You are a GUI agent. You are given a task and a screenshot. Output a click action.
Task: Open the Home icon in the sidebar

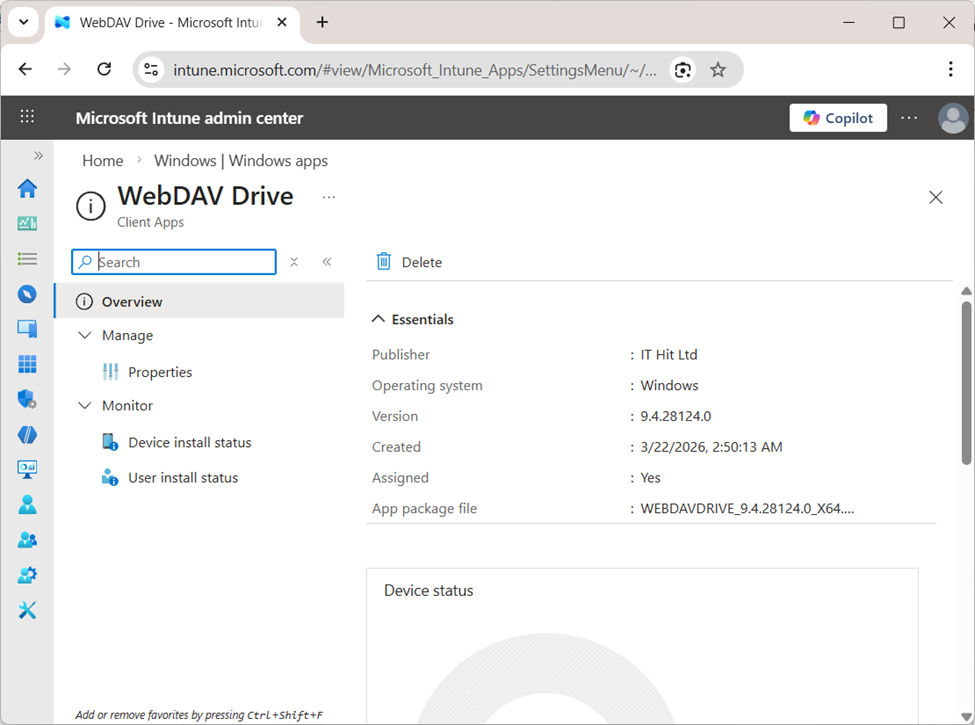[27, 188]
